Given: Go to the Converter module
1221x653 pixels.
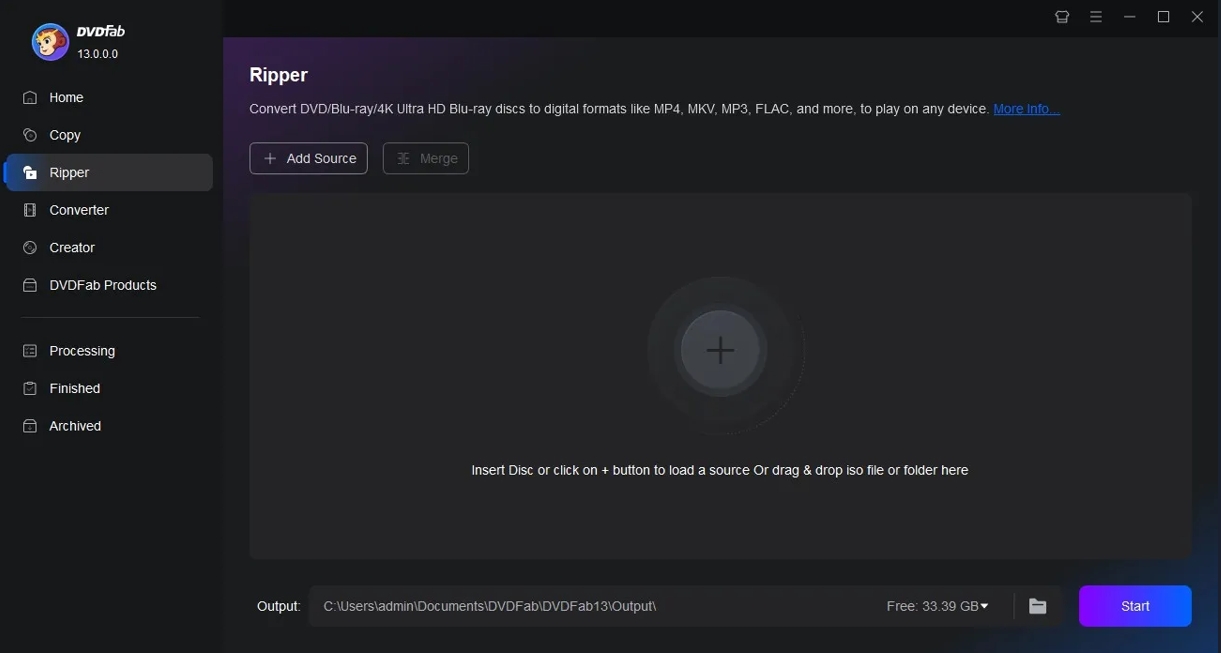Looking at the screenshot, I should [109, 210].
